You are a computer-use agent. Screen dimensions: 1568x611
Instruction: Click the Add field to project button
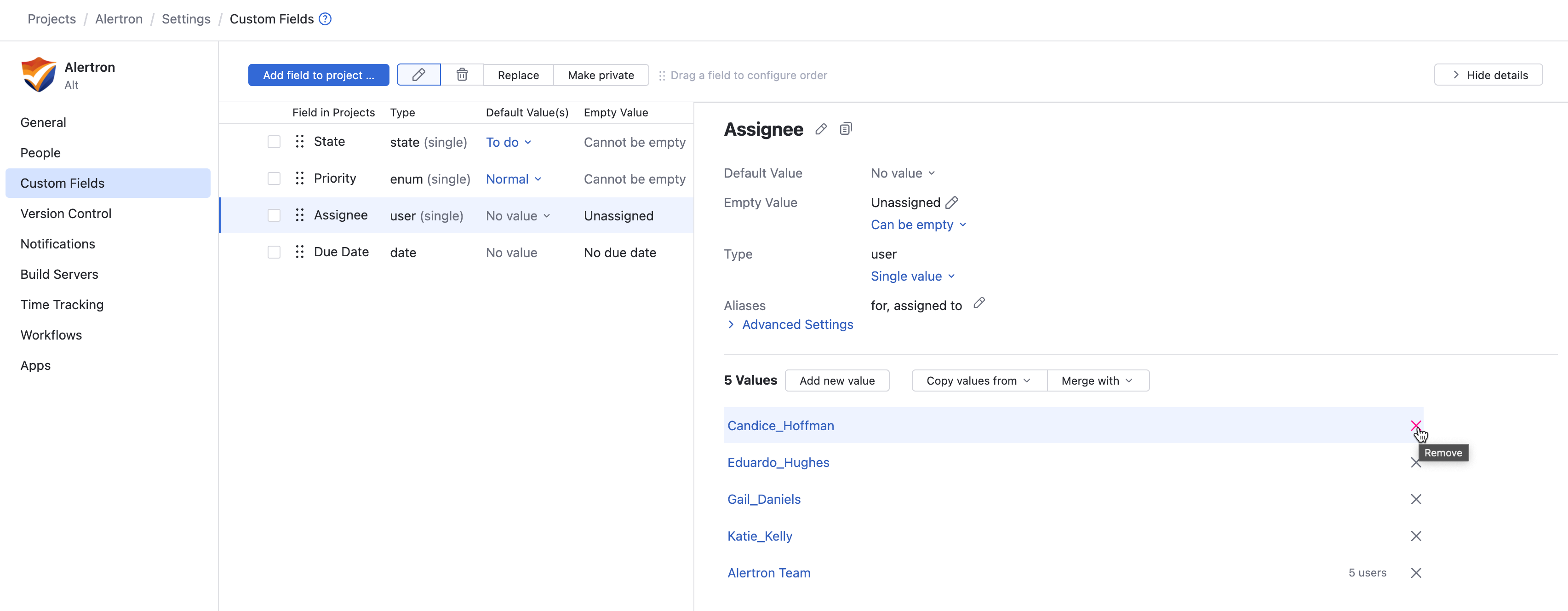[x=318, y=75]
